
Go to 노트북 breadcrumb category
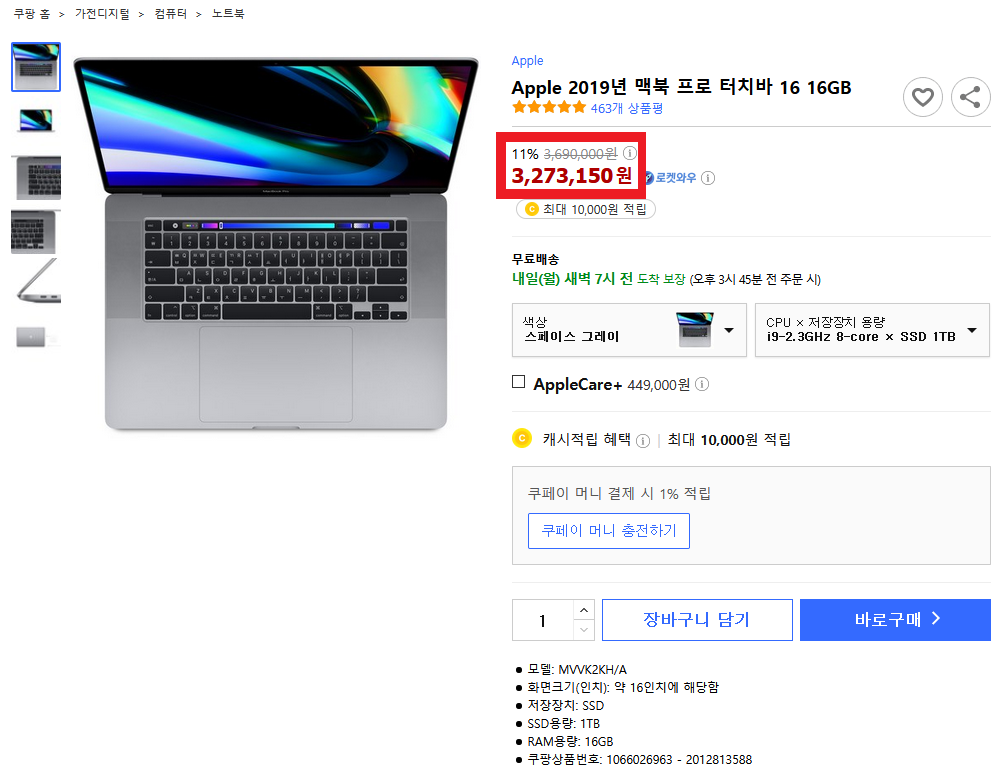click(x=227, y=13)
